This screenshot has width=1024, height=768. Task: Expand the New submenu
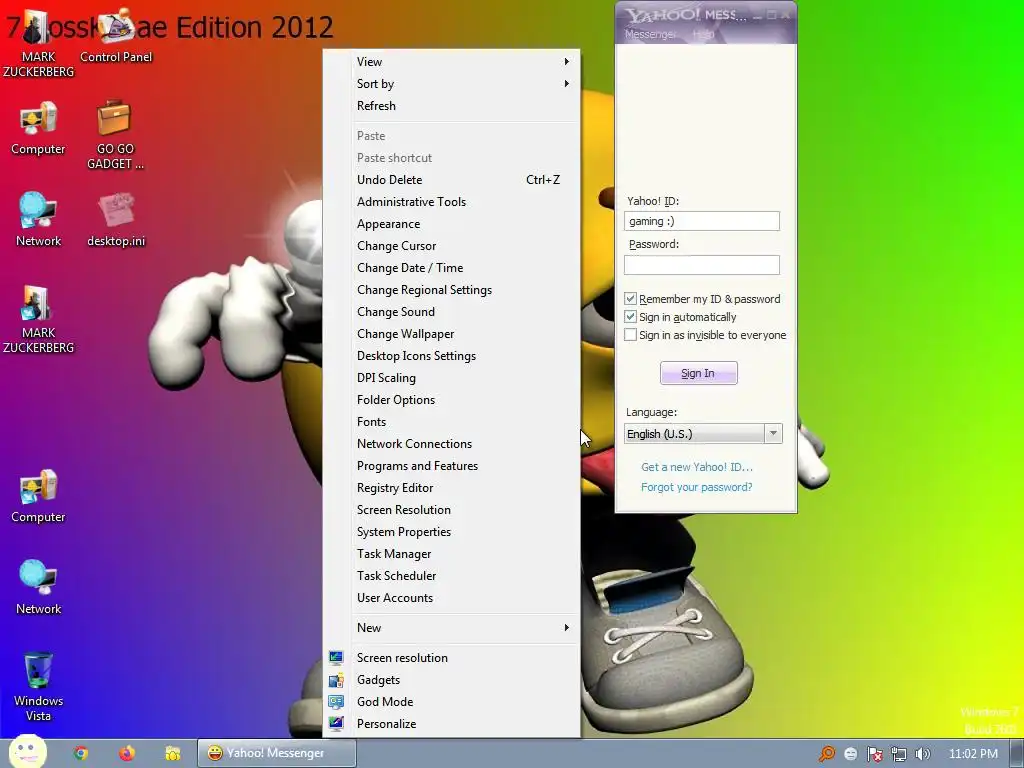[x=451, y=628]
